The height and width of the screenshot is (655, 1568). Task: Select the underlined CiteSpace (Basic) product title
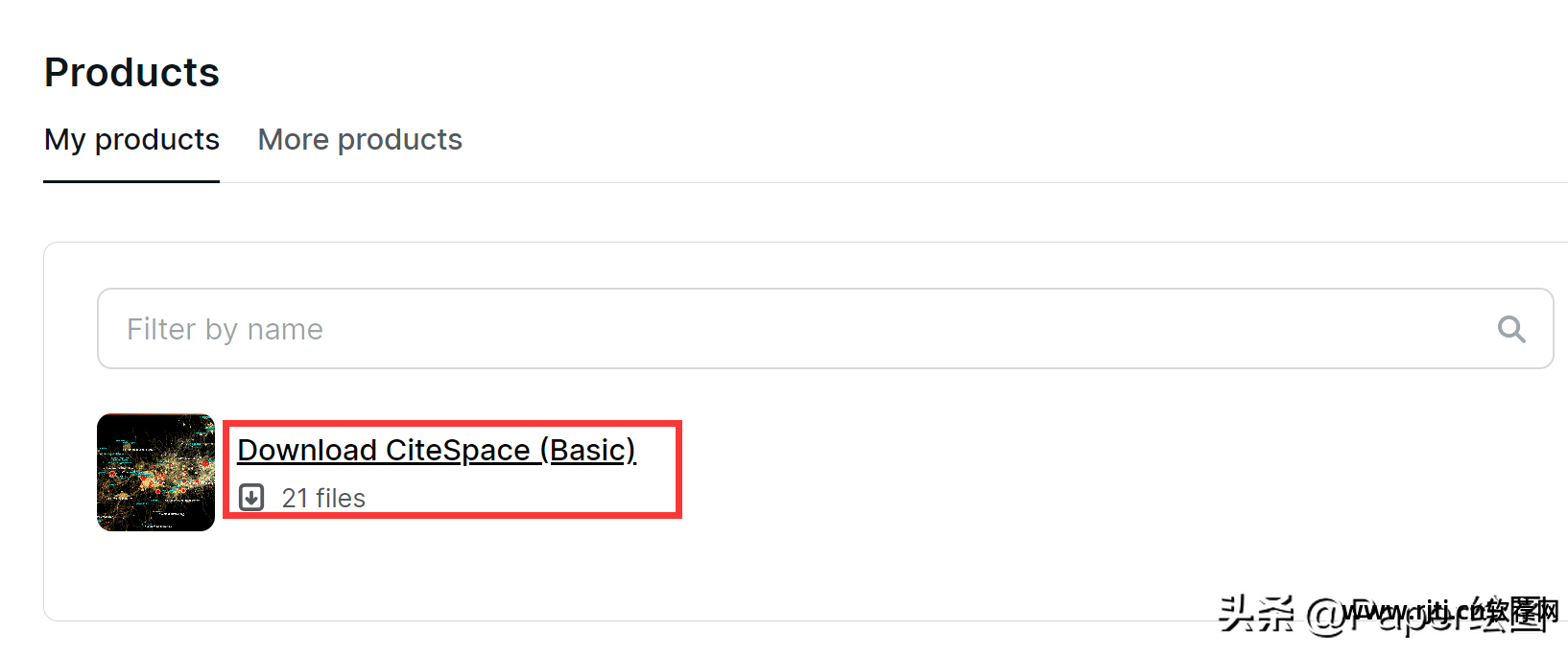point(437,450)
